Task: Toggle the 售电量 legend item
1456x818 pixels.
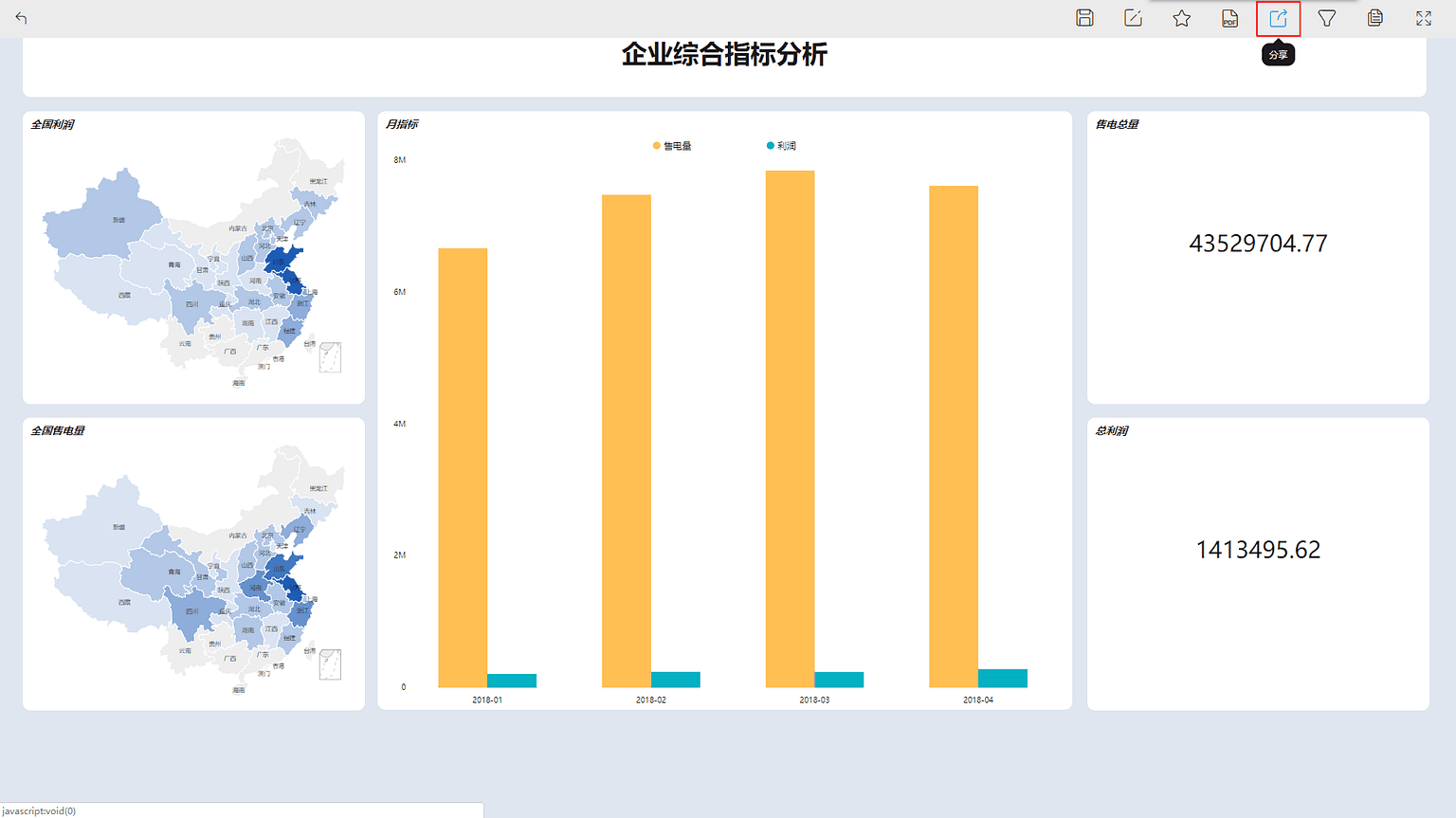Action: point(672,146)
